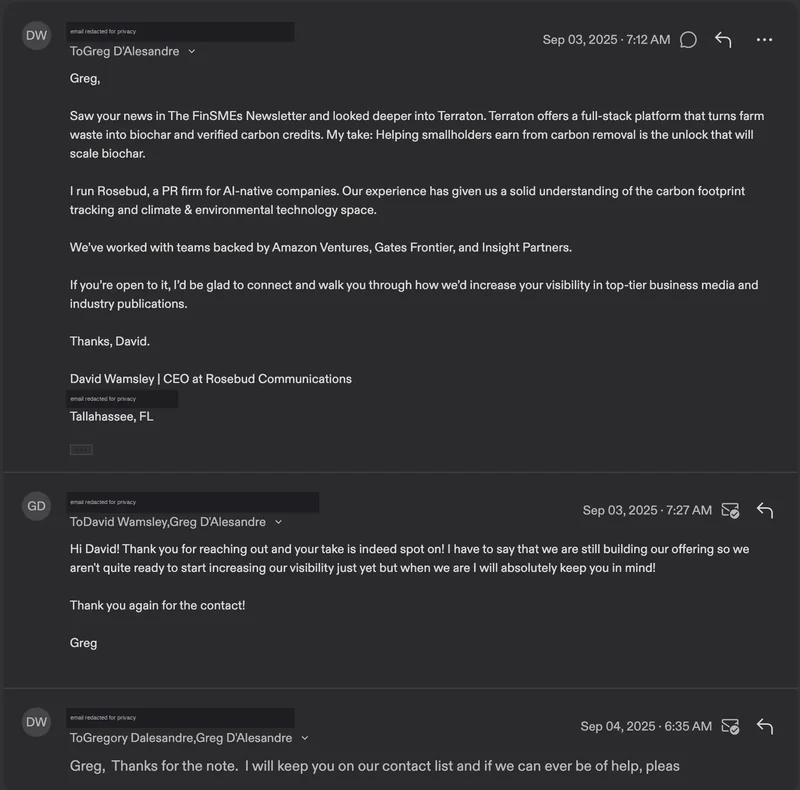Open comment bubble on first email

coord(688,40)
